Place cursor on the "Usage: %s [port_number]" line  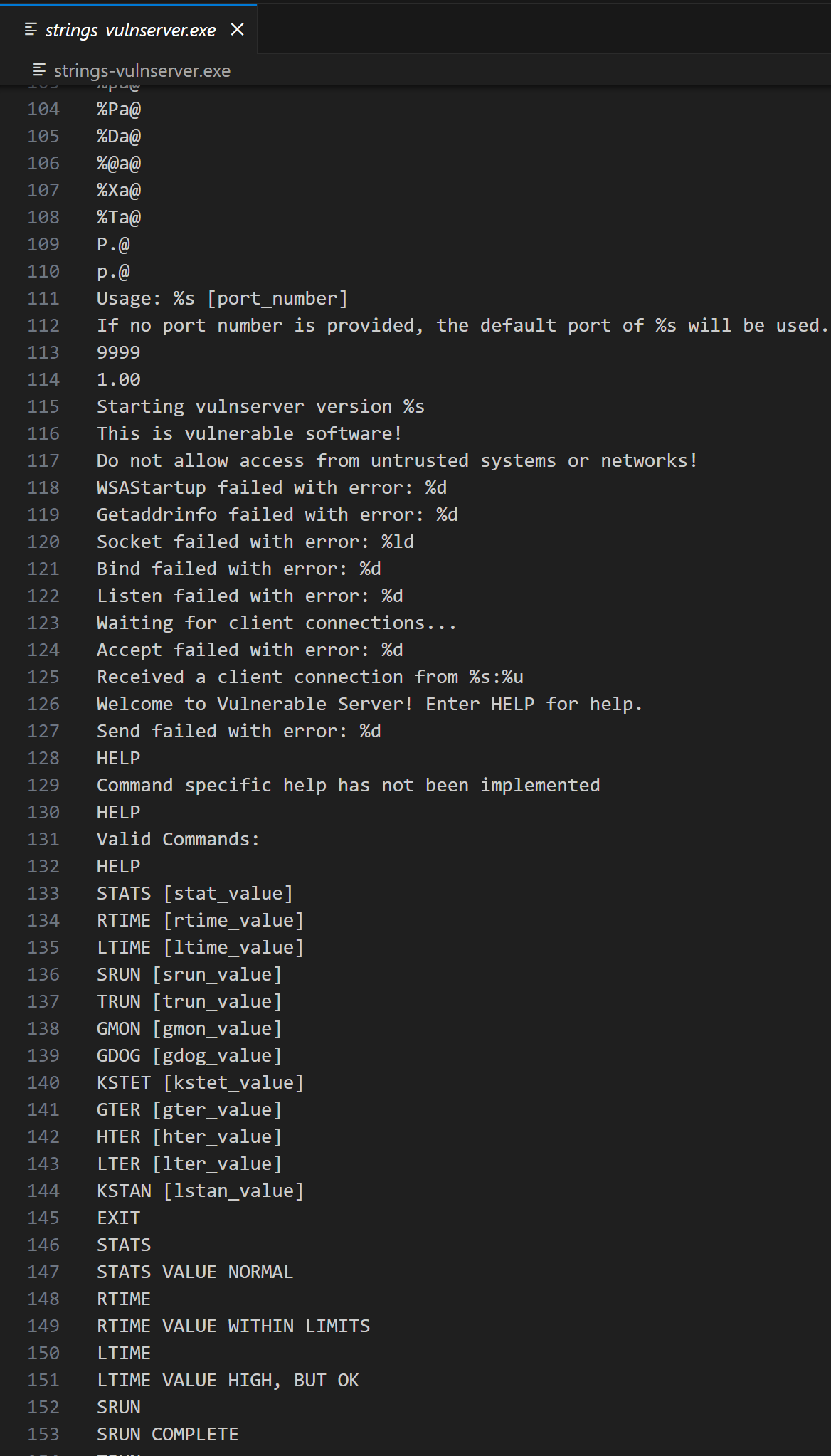222,298
